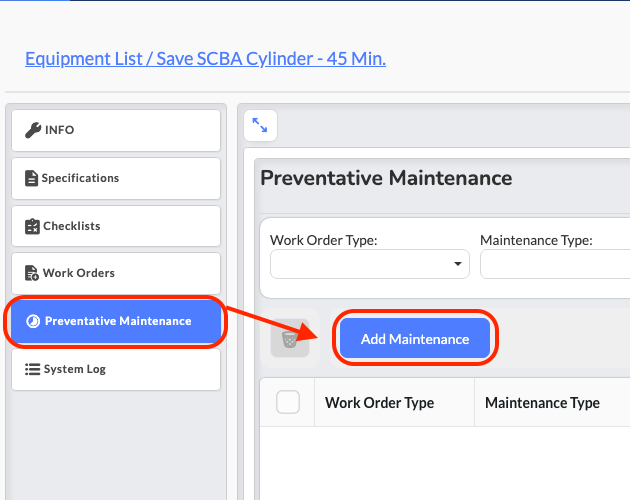This screenshot has width=630, height=500.
Task: Expand panel with the arrows icon
Action: 260,125
